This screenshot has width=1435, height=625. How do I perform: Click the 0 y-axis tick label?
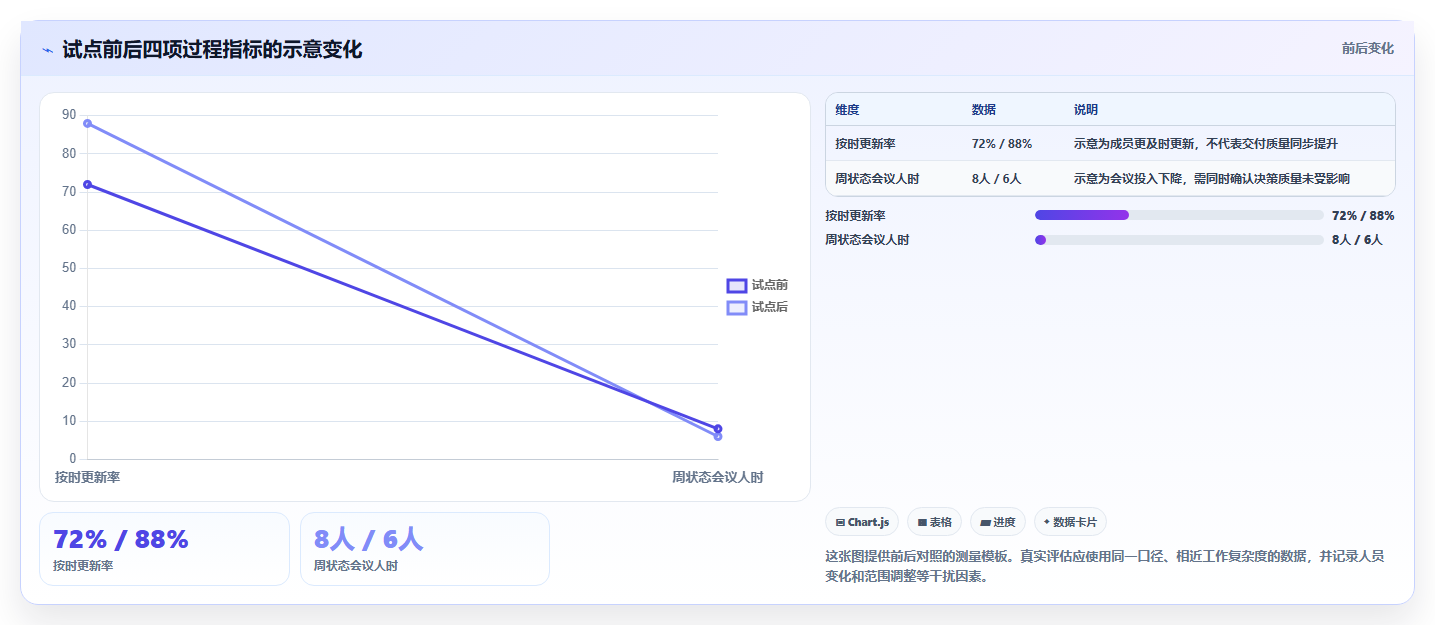73,459
